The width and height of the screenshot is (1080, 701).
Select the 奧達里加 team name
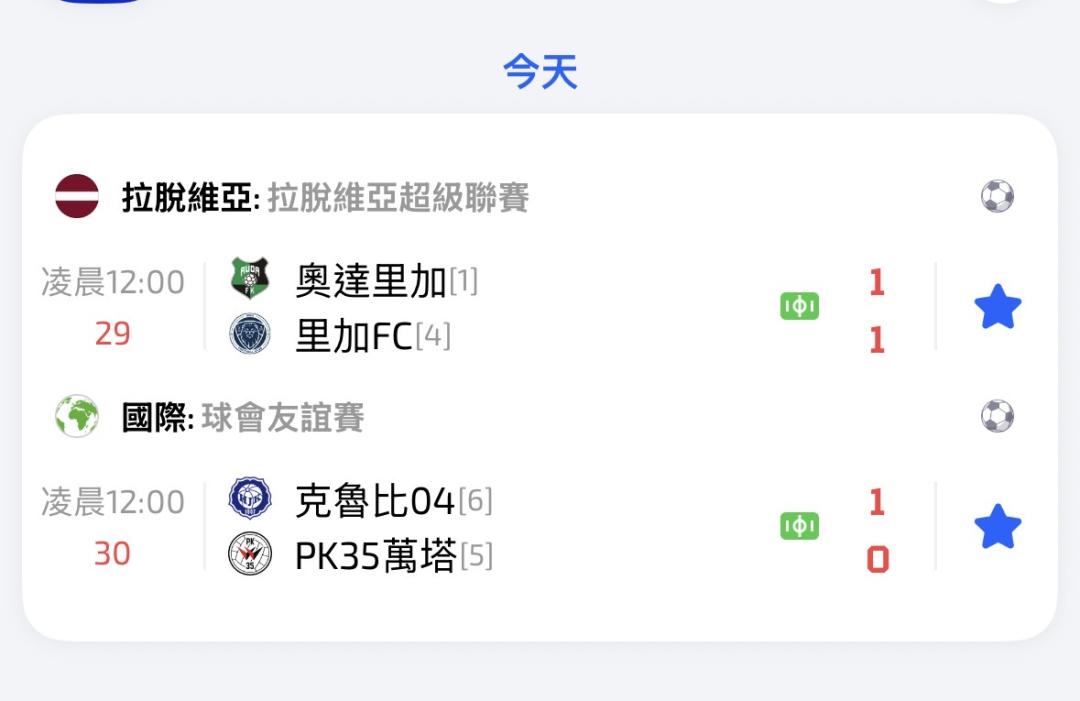[x=370, y=282]
